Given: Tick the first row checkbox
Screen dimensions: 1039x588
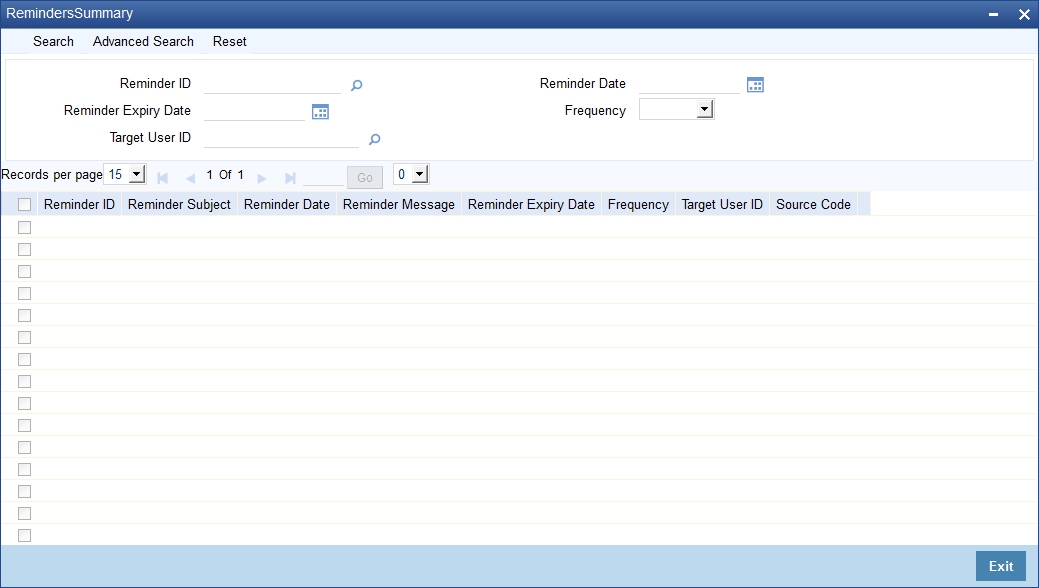Looking at the screenshot, I should tap(25, 227).
